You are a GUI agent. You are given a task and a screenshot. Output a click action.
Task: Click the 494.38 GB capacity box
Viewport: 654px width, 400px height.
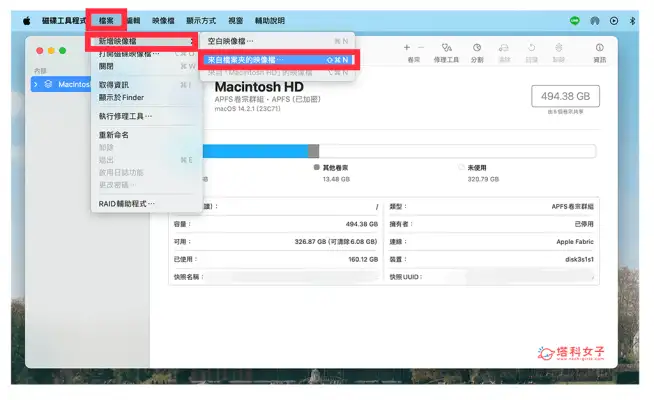[x=565, y=96]
